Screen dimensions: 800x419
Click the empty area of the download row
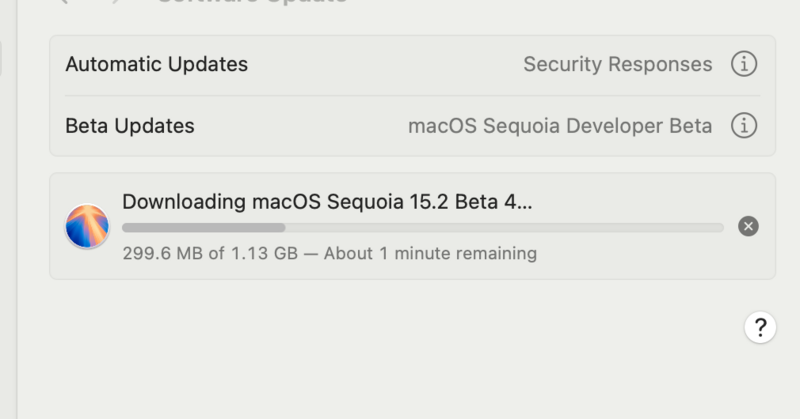(x=650, y=256)
